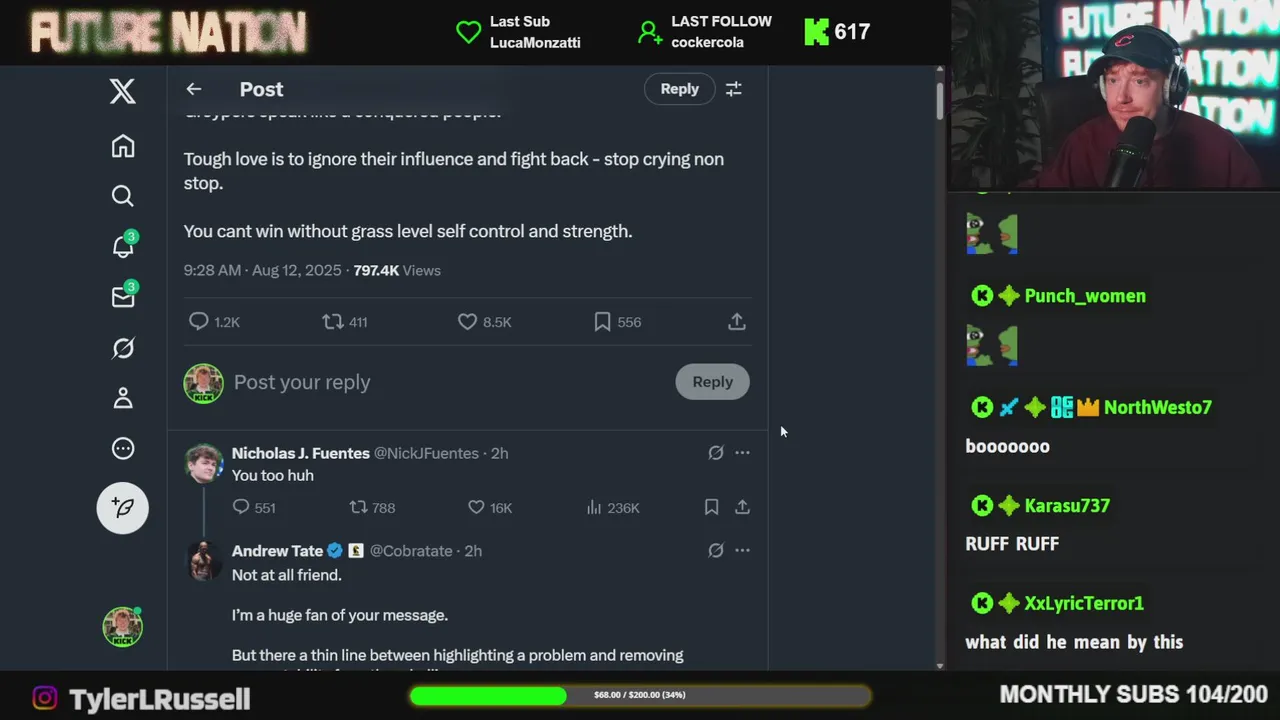Open Nicholas J. Fuentes profile link
The image size is (1280, 720).
pyautogui.click(x=301, y=453)
